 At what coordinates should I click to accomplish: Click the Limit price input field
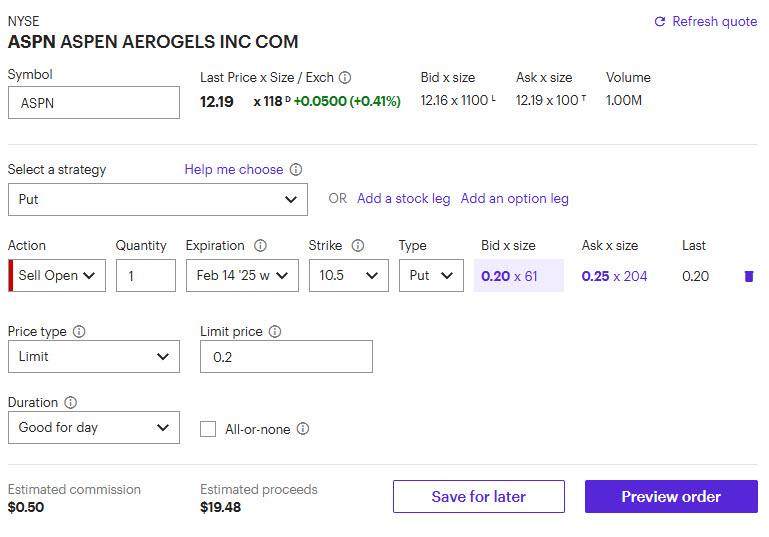pyautogui.click(x=286, y=356)
